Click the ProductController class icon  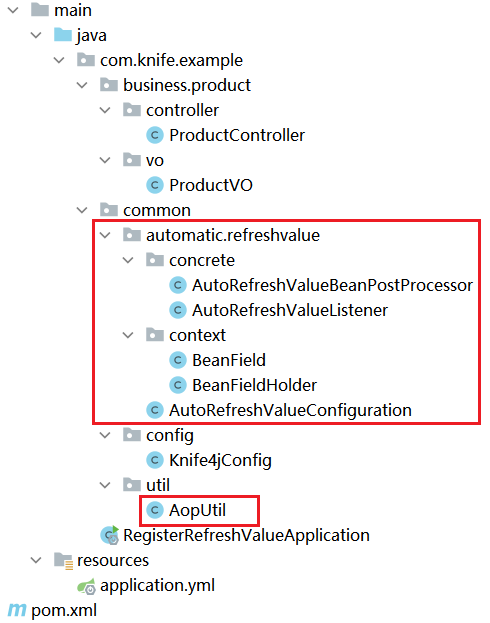pyautogui.click(x=155, y=135)
